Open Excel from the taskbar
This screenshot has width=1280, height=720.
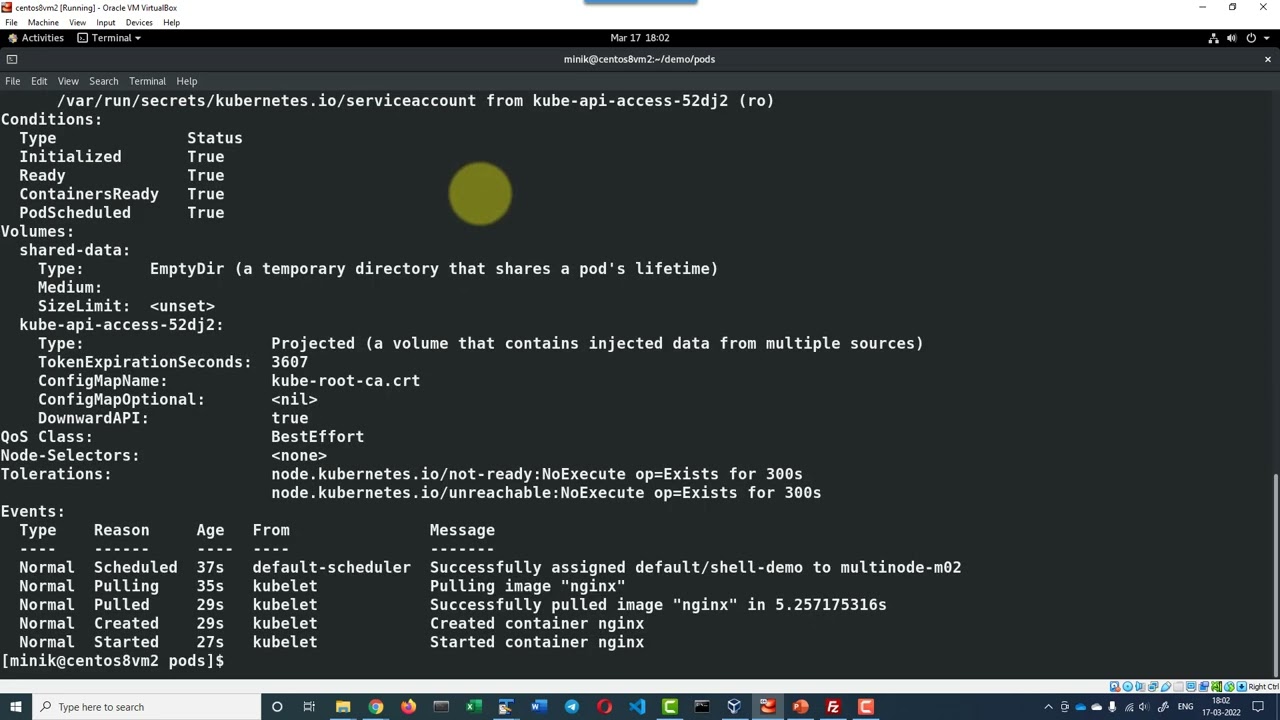pyautogui.click(x=473, y=707)
